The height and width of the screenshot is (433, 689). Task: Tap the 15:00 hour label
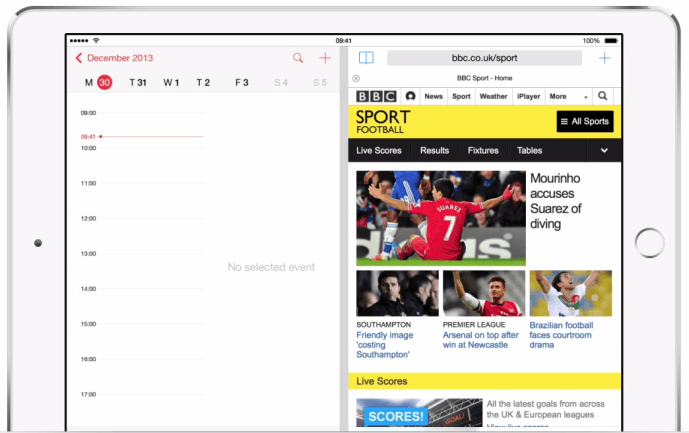[x=88, y=324]
